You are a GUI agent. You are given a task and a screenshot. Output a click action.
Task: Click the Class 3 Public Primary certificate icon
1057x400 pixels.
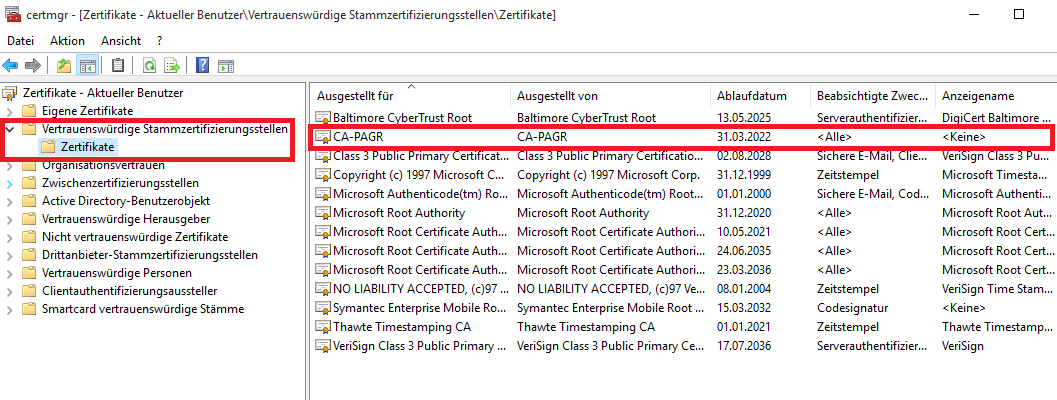point(324,156)
